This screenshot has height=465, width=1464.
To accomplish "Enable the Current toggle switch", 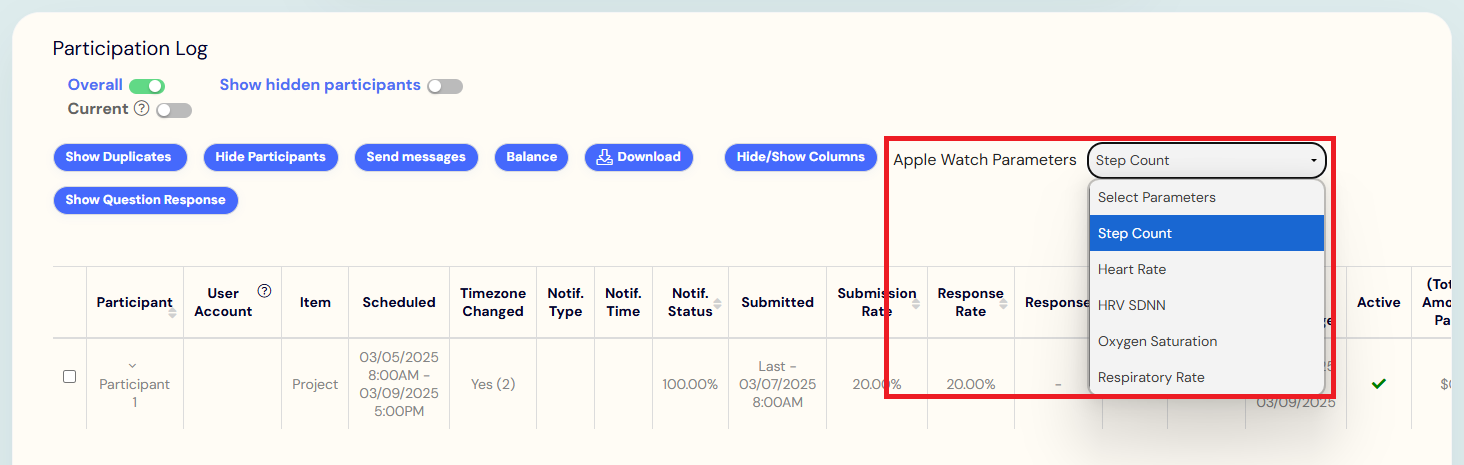I will [x=174, y=110].
